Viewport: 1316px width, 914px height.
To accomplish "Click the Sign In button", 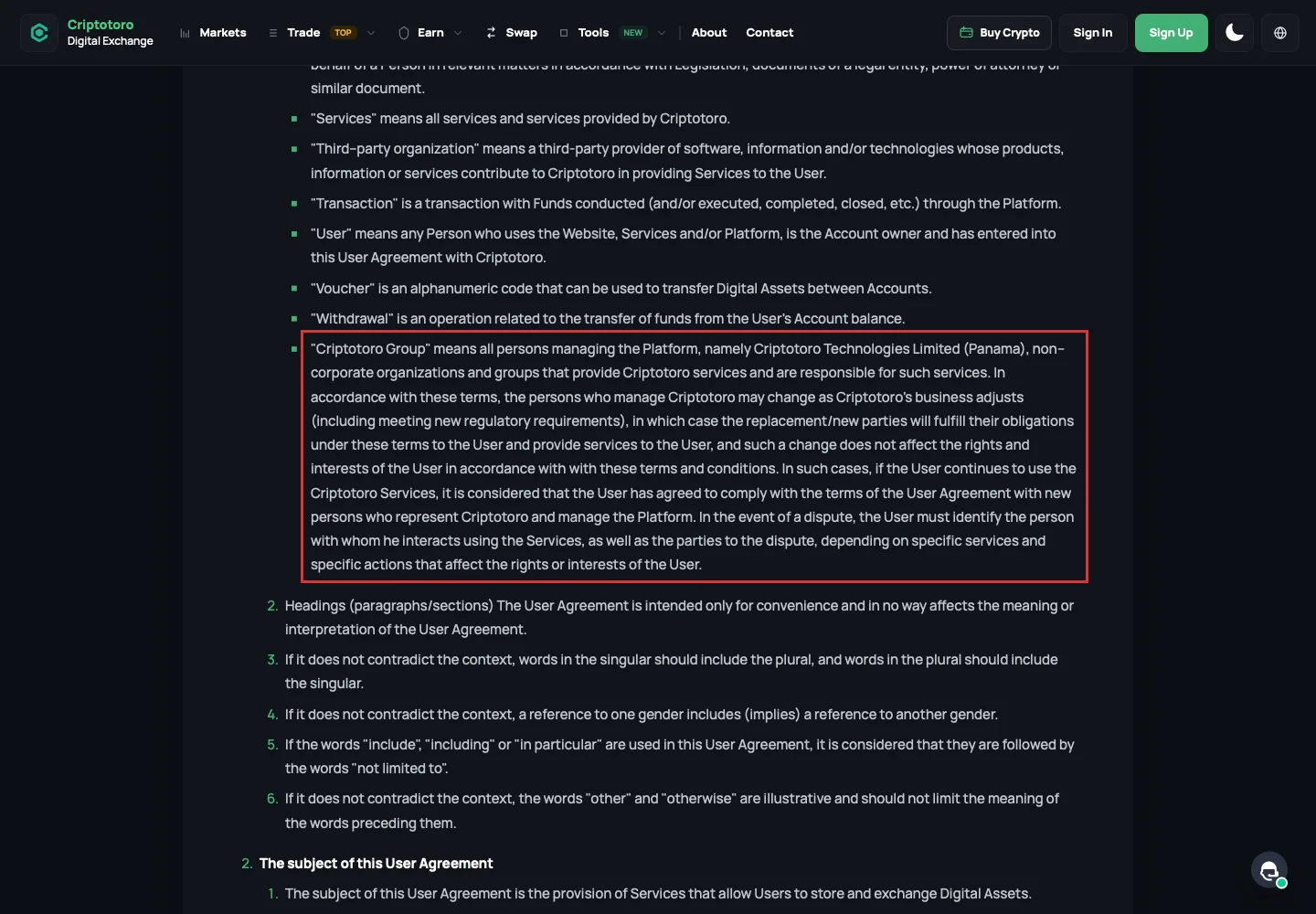I will pos(1093,33).
